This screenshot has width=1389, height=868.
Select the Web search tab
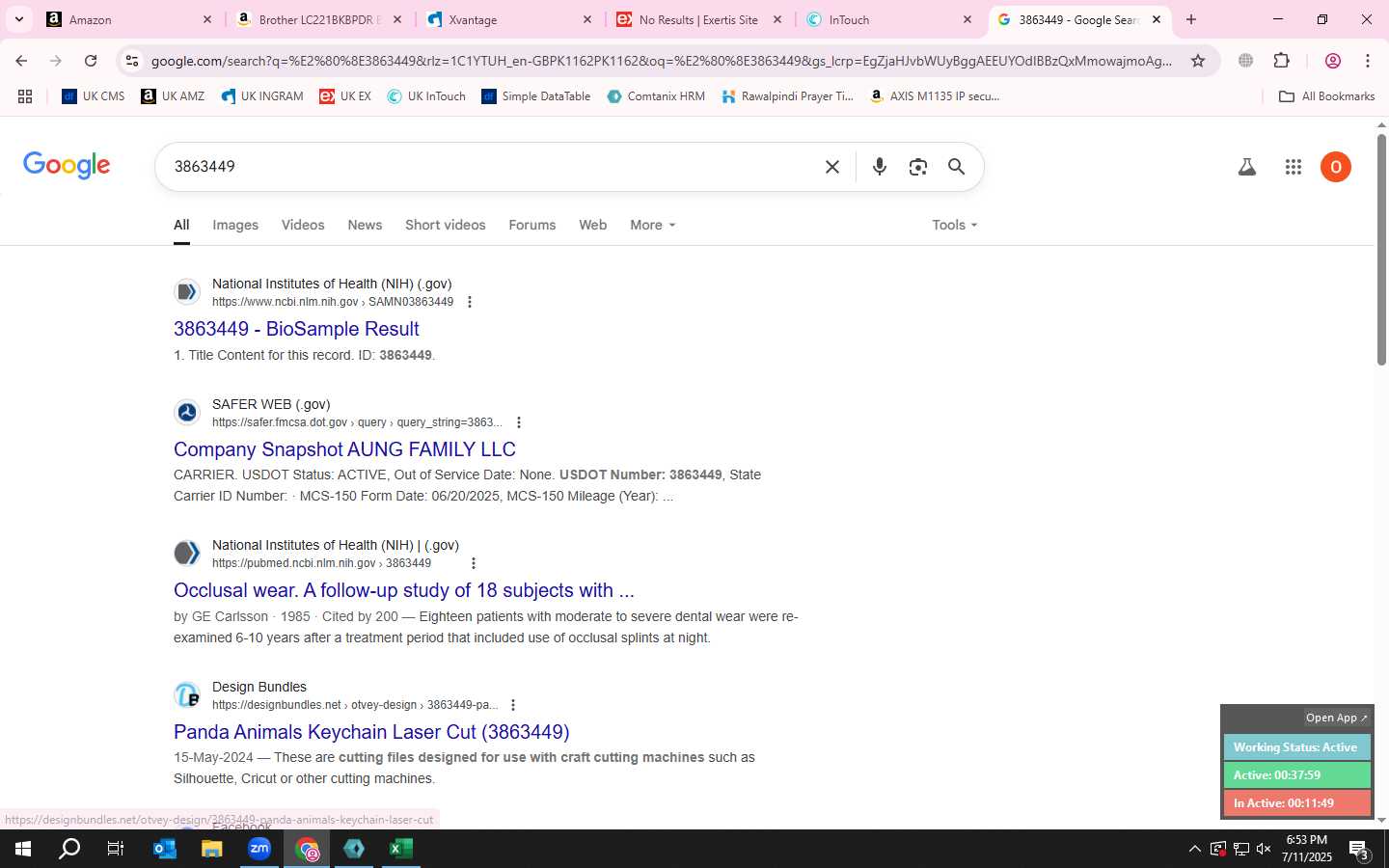[592, 225]
